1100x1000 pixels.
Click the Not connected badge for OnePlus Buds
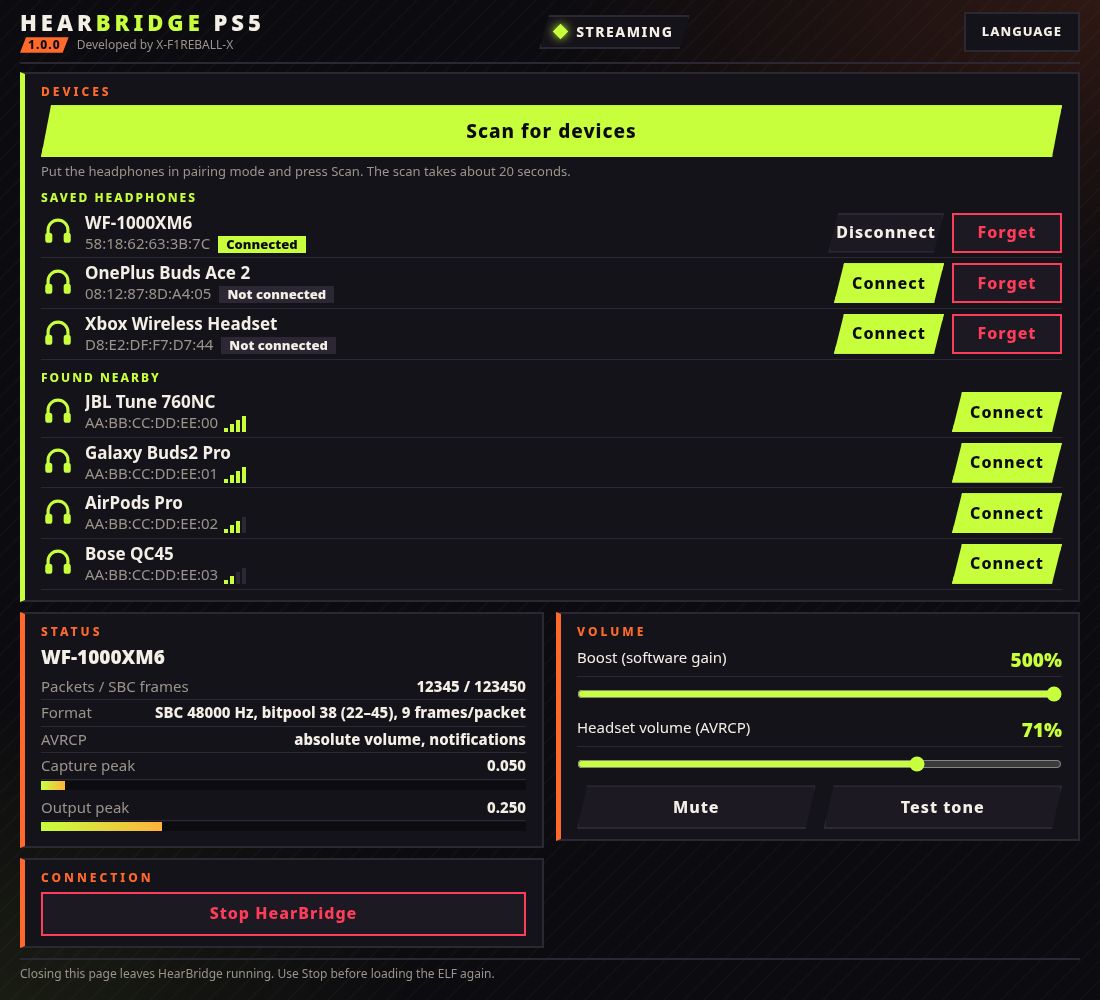click(276, 295)
